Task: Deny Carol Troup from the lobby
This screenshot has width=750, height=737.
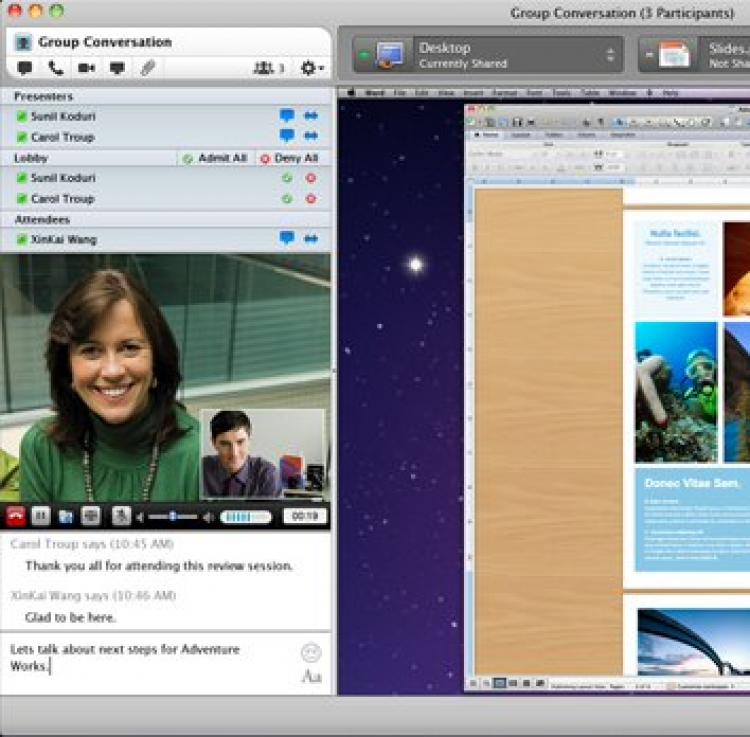Action: [x=310, y=199]
